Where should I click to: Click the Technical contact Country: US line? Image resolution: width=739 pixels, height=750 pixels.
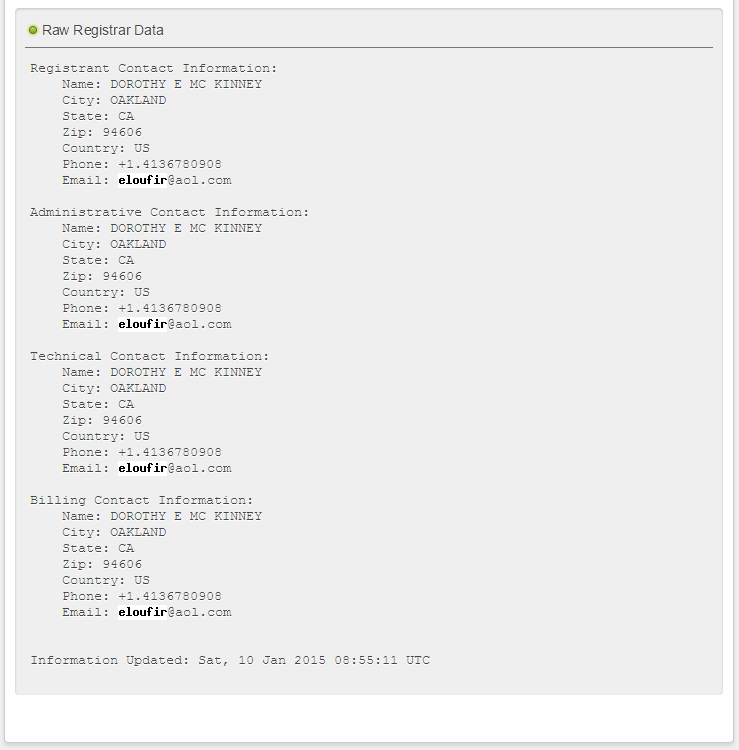[106, 436]
